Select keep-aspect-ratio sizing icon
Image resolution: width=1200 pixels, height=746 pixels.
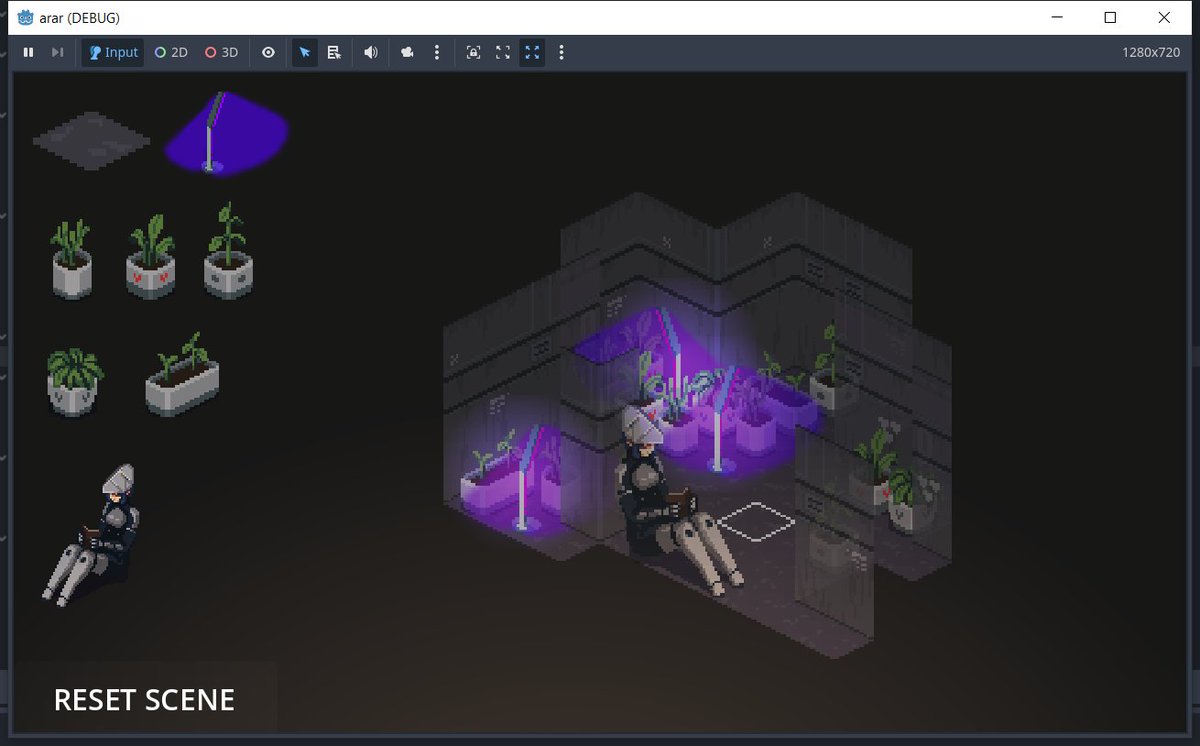click(x=503, y=52)
